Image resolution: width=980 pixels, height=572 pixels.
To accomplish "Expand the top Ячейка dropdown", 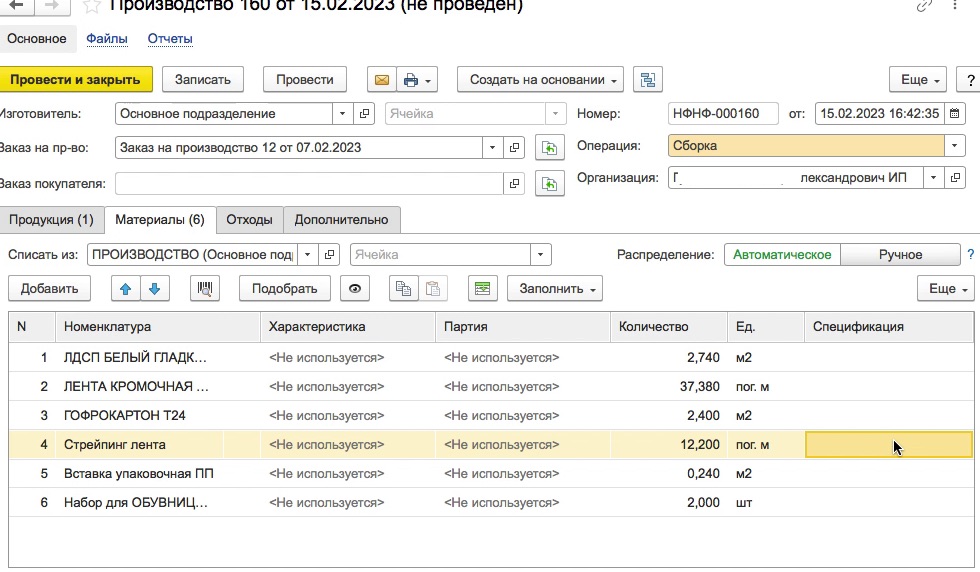I will 555,114.
